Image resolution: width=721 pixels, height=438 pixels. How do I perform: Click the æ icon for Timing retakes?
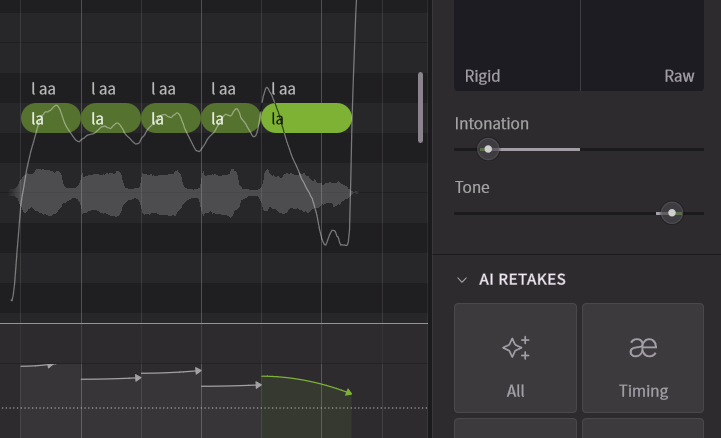tap(643, 348)
